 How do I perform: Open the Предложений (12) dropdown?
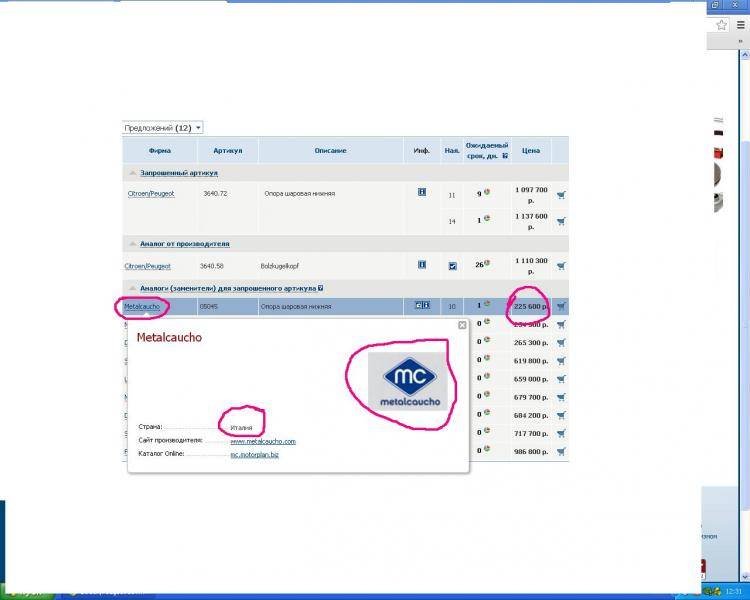162,128
